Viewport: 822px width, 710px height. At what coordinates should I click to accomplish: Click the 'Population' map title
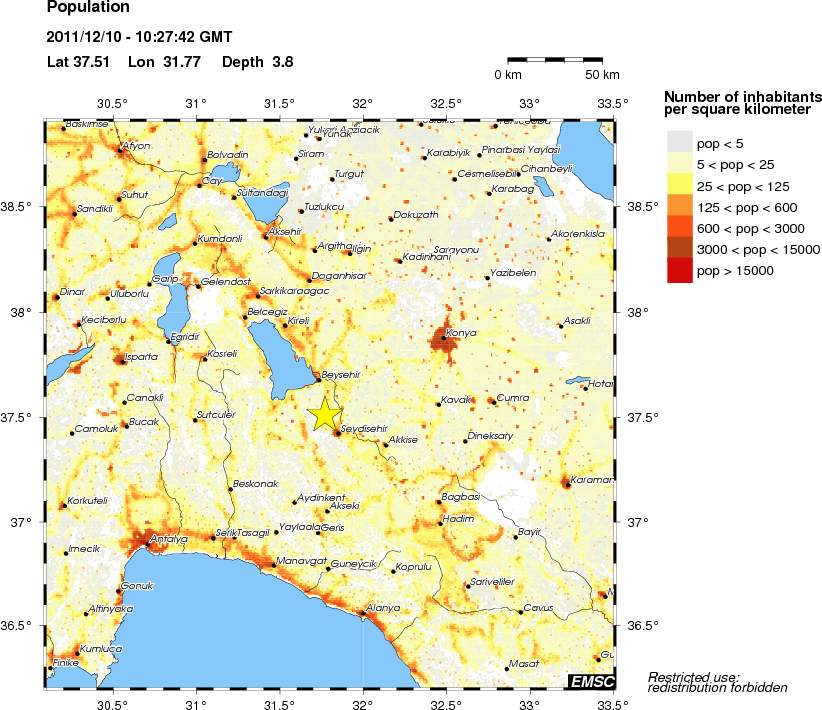(88, 8)
